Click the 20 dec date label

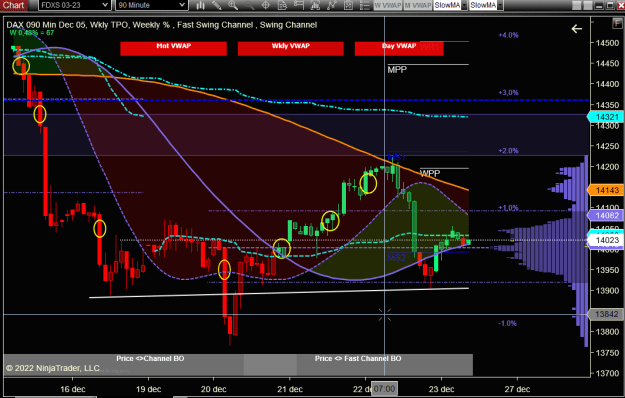[x=213, y=389]
